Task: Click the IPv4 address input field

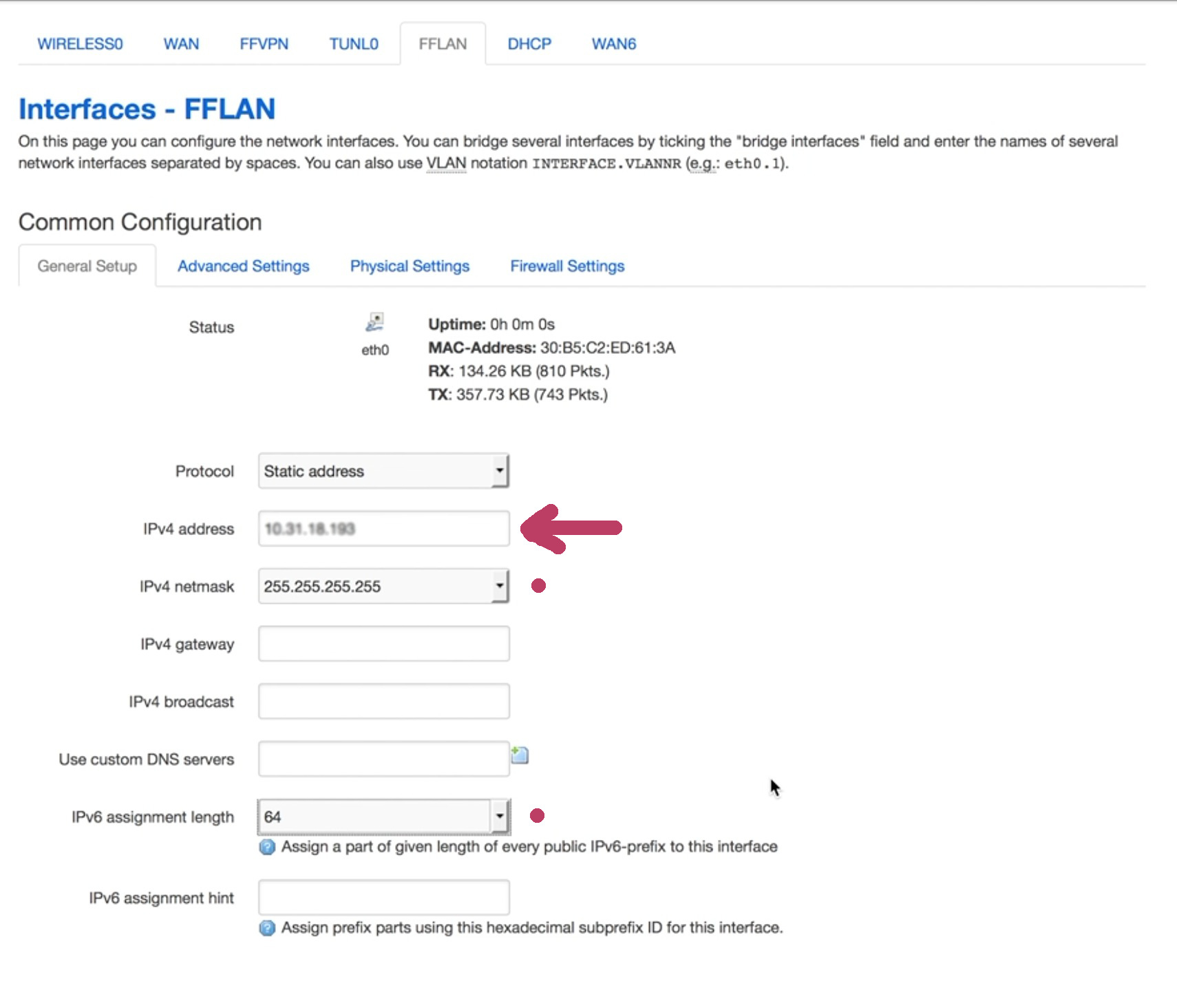Action: 383,529
